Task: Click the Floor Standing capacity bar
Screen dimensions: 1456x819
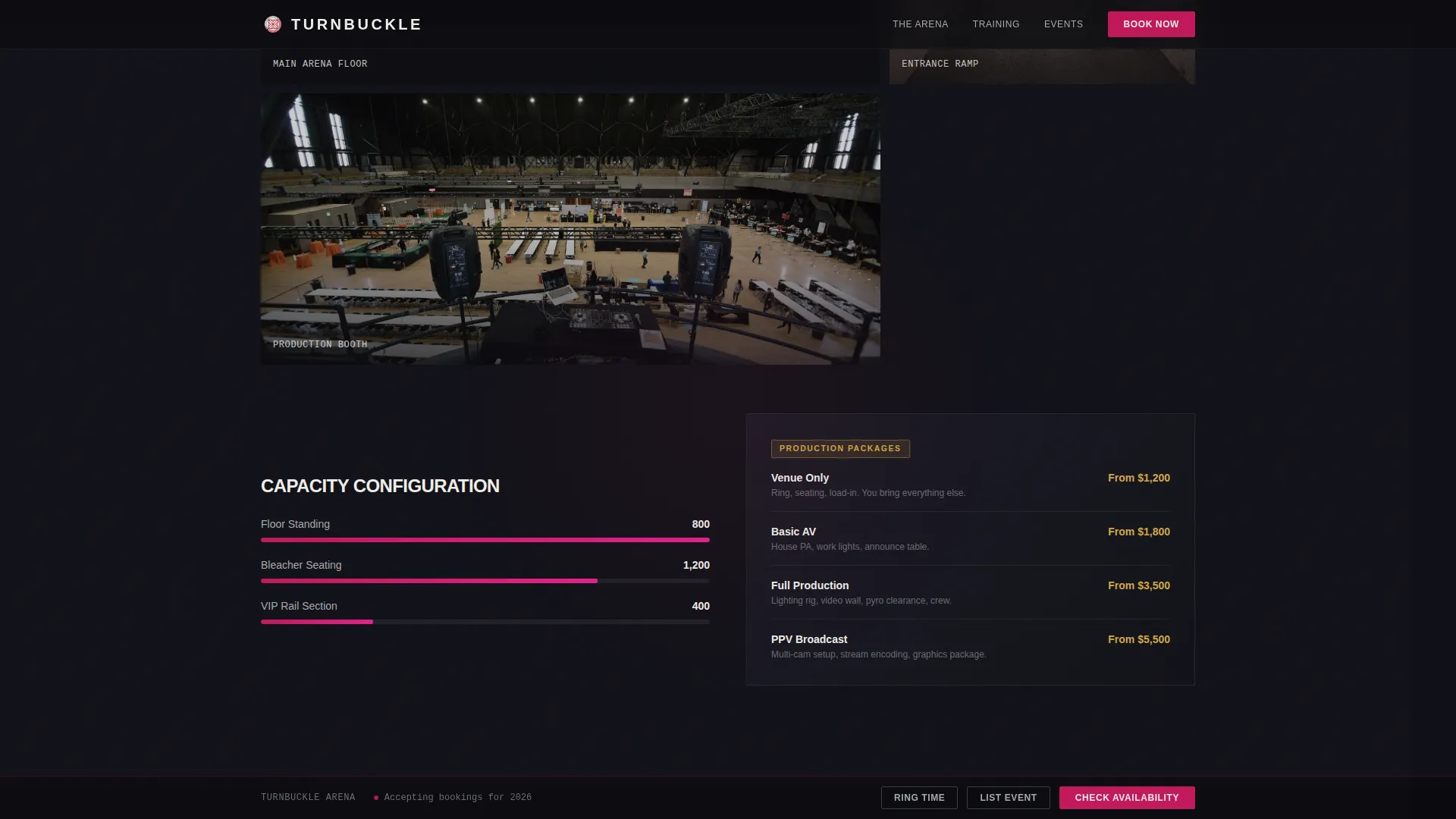Action: pyautogui.click(x=485, y=540)
